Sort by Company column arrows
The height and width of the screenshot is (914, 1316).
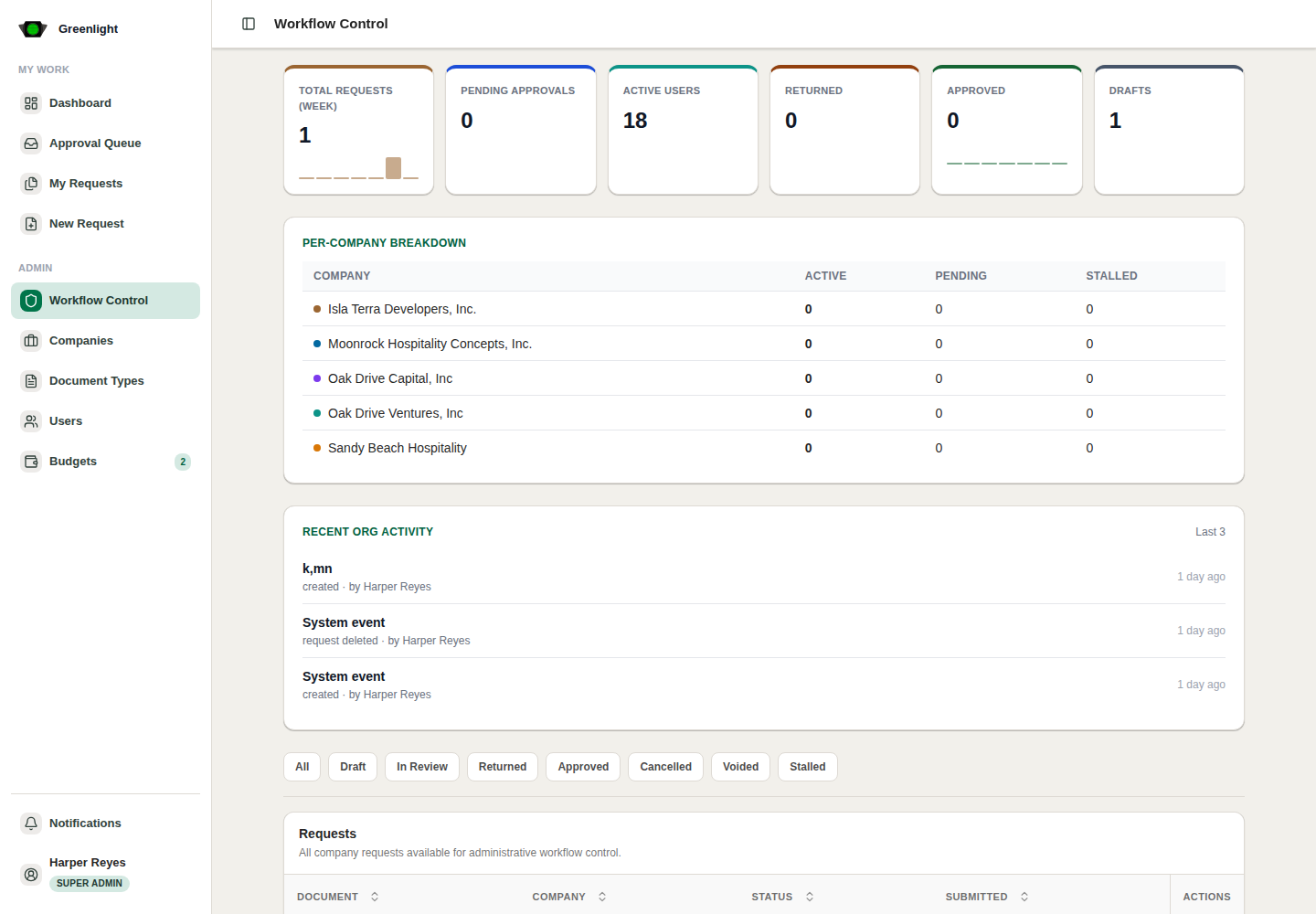tap(602, 897)
